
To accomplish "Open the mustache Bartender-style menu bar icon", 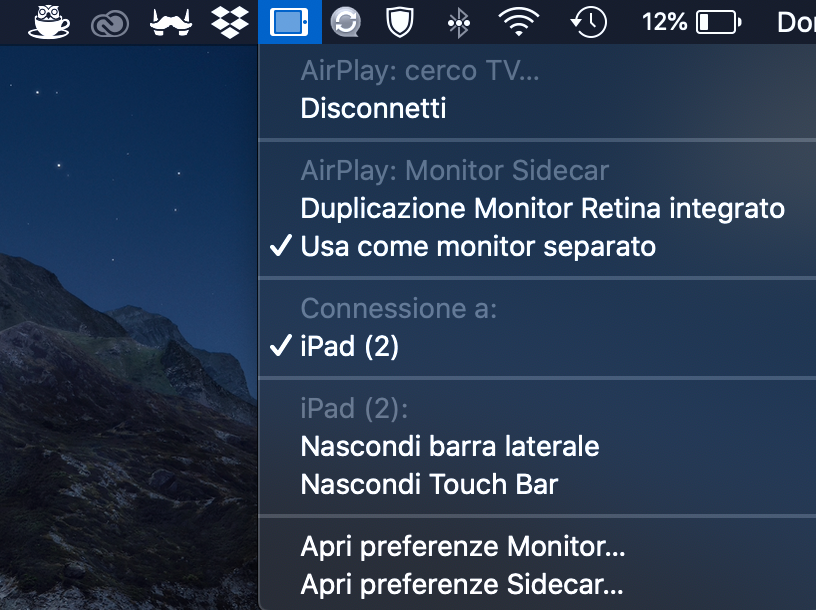I will [170, 22].
